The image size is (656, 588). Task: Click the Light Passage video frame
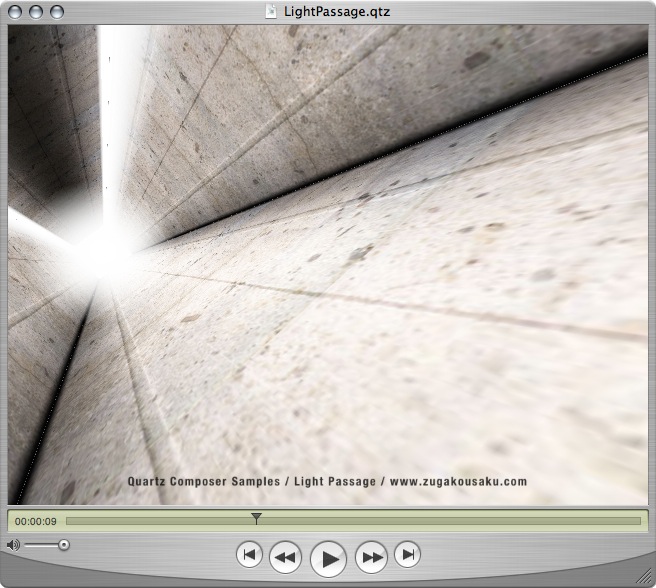click(328, 264)
